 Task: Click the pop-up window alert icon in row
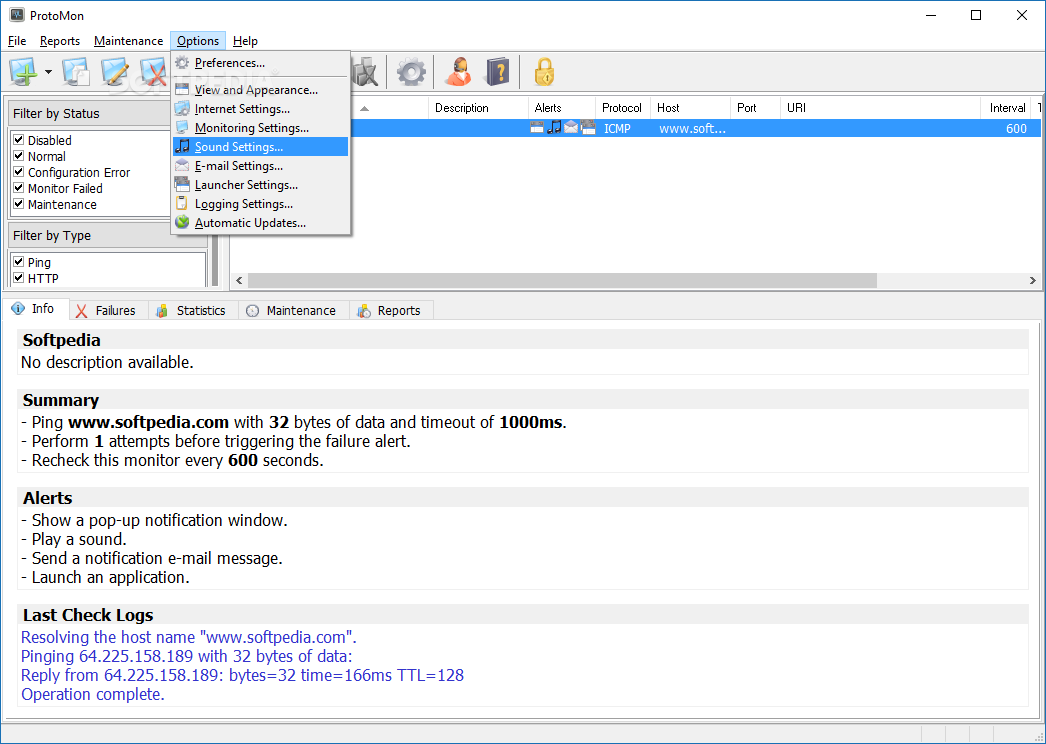coord(537,127)
